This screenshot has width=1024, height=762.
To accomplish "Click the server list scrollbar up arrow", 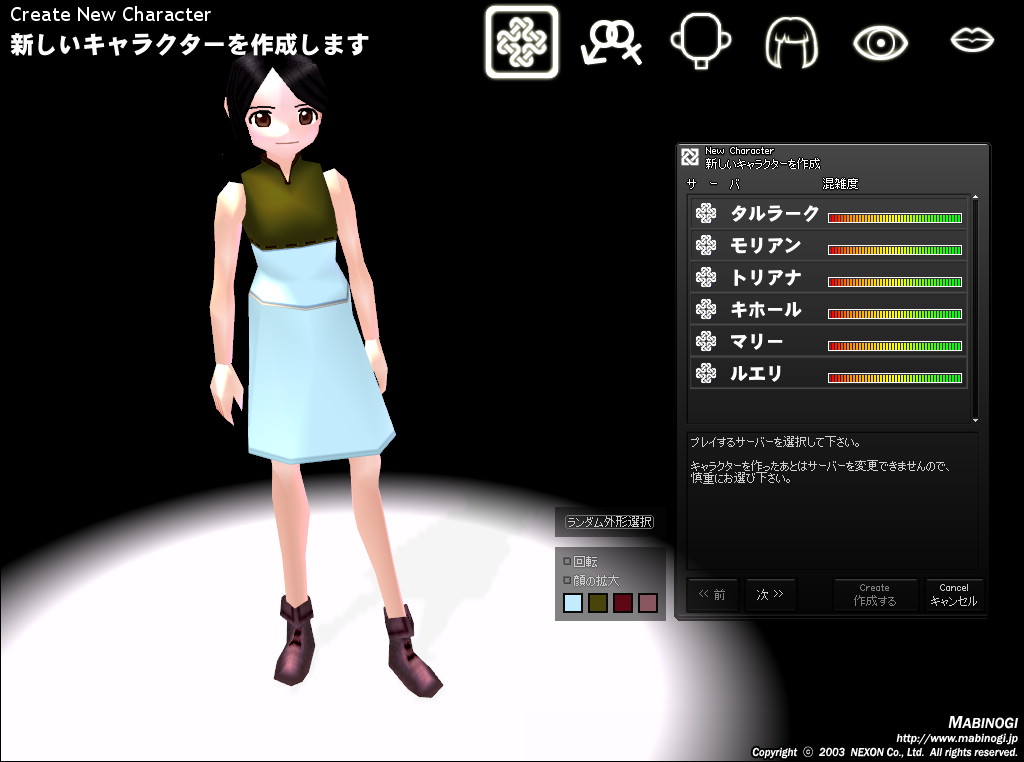I will (x=975, y=197).
